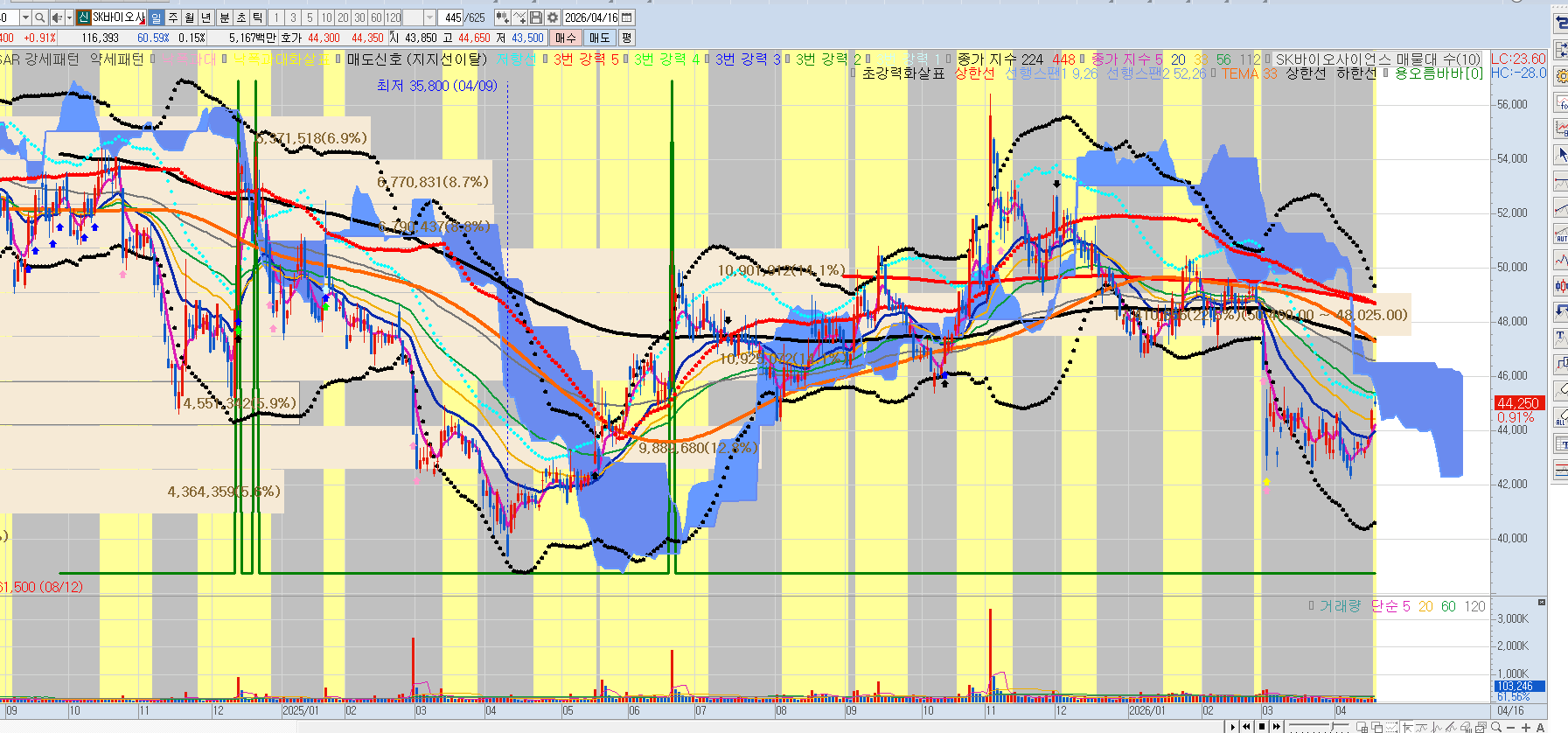Select the second (초) chart period

(241, 17)
